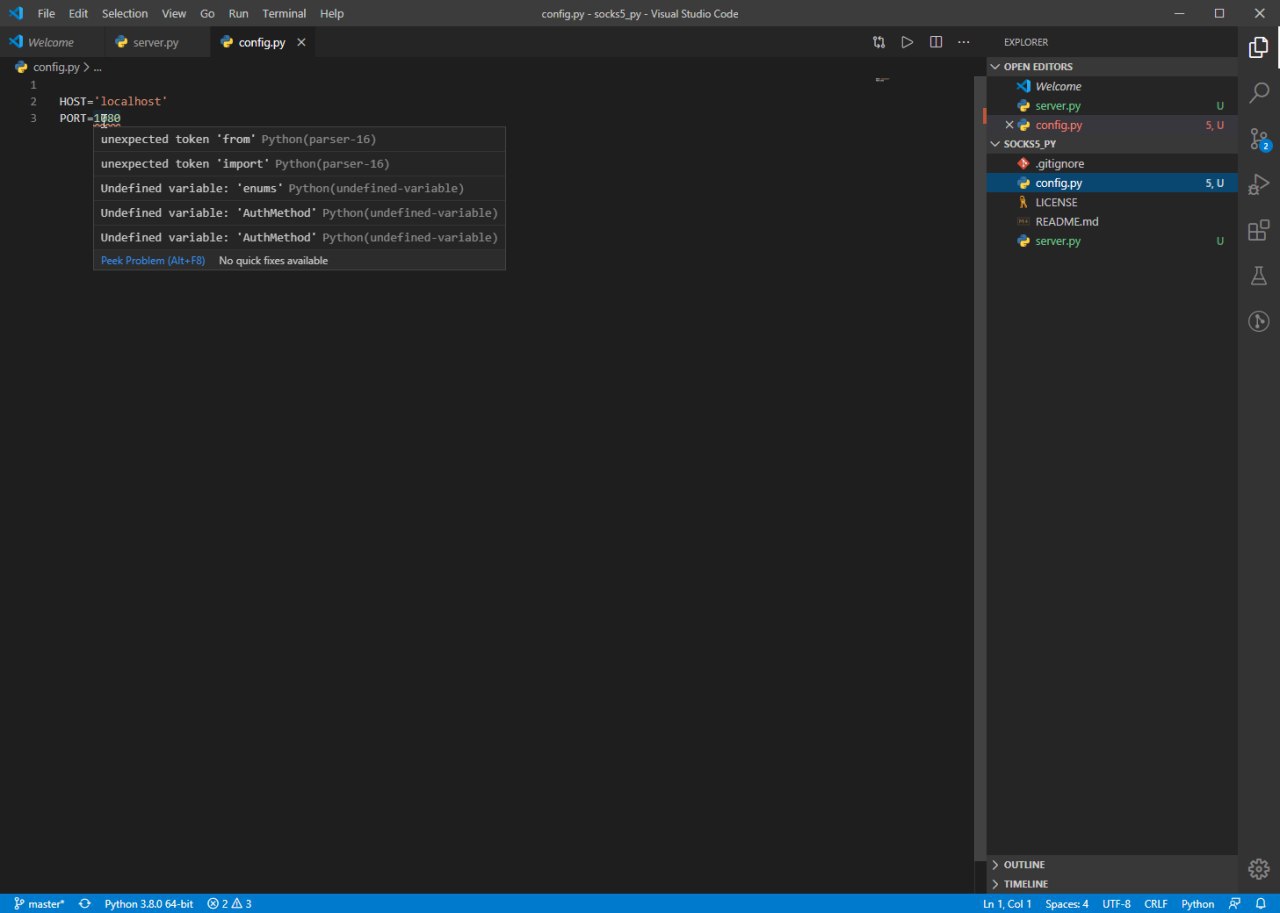1280x913 pixels.
Task: Open the Go menu
Action: point(207,13)
